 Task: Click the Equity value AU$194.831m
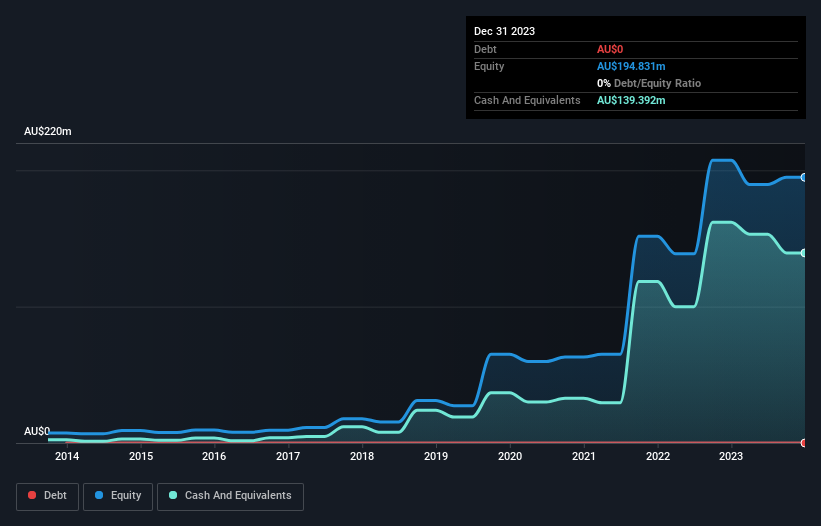pos(631,66)
